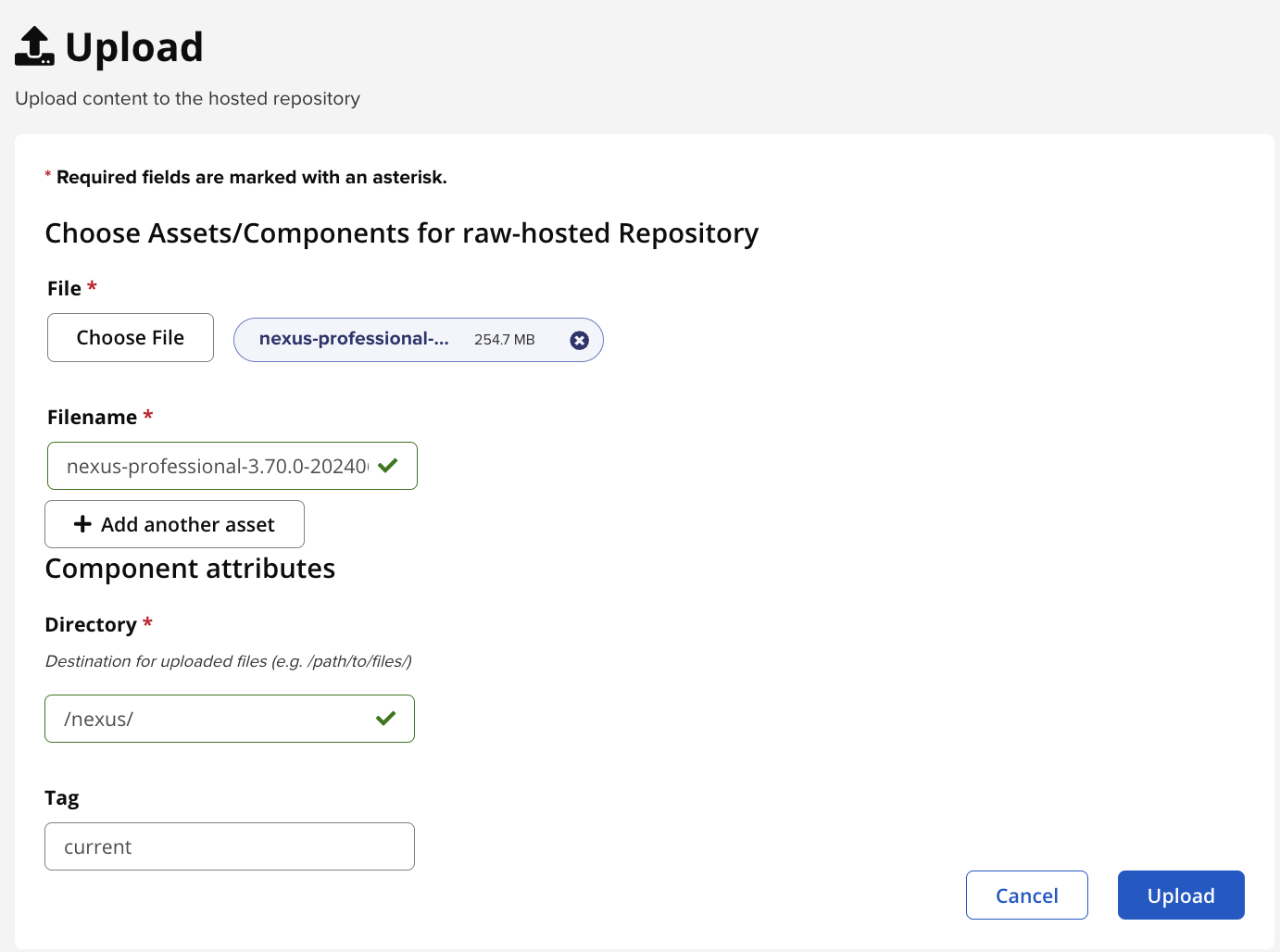Image resolution: width=1280 pixels, height=952 pixels.
Task: Focus the Tag field with current
Action: [x=230, y=846]
